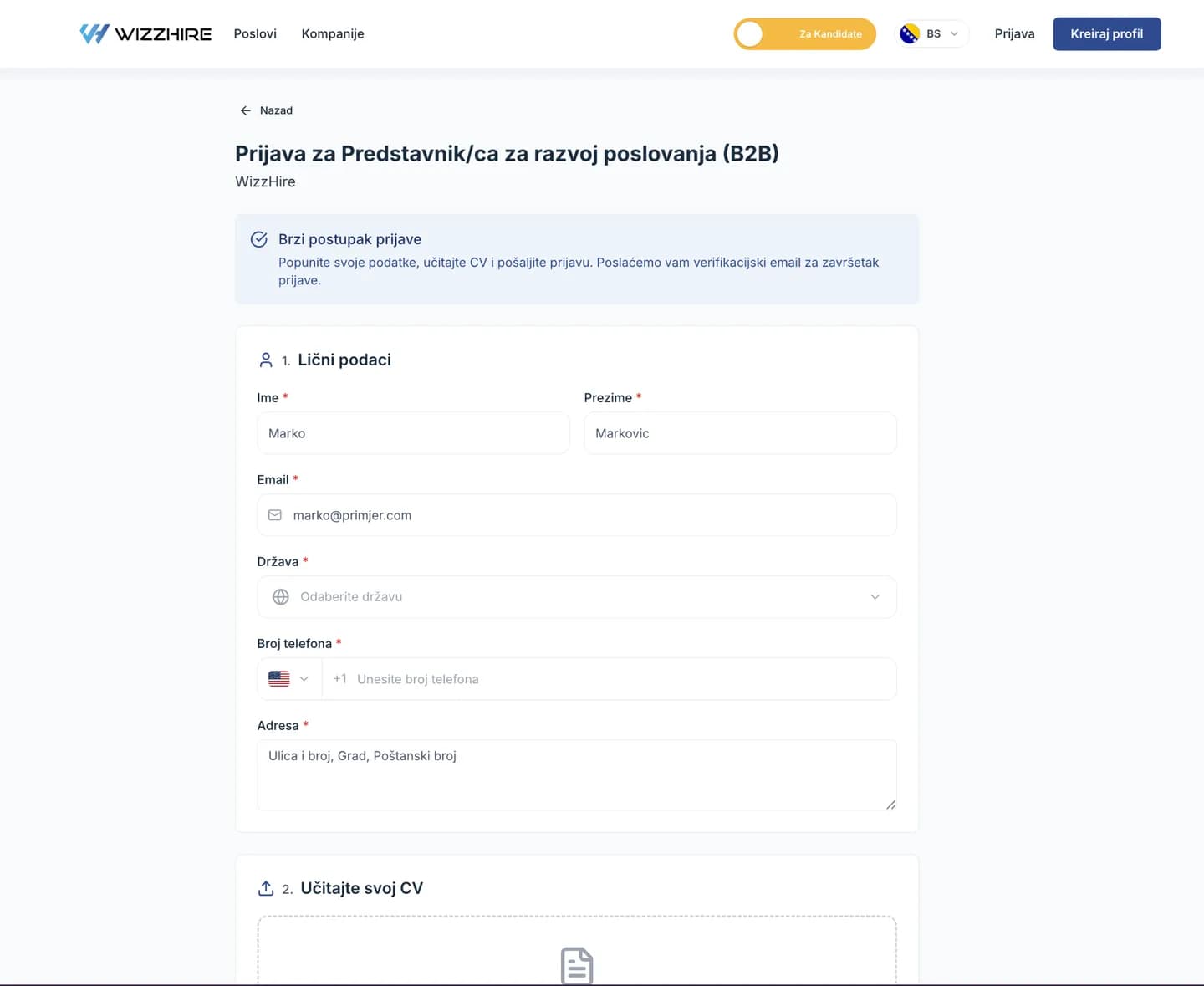Viewport: 1204px width, 986px height.
Task: Click the back arrow icon next to Nazad
Action: click(245, 110)
